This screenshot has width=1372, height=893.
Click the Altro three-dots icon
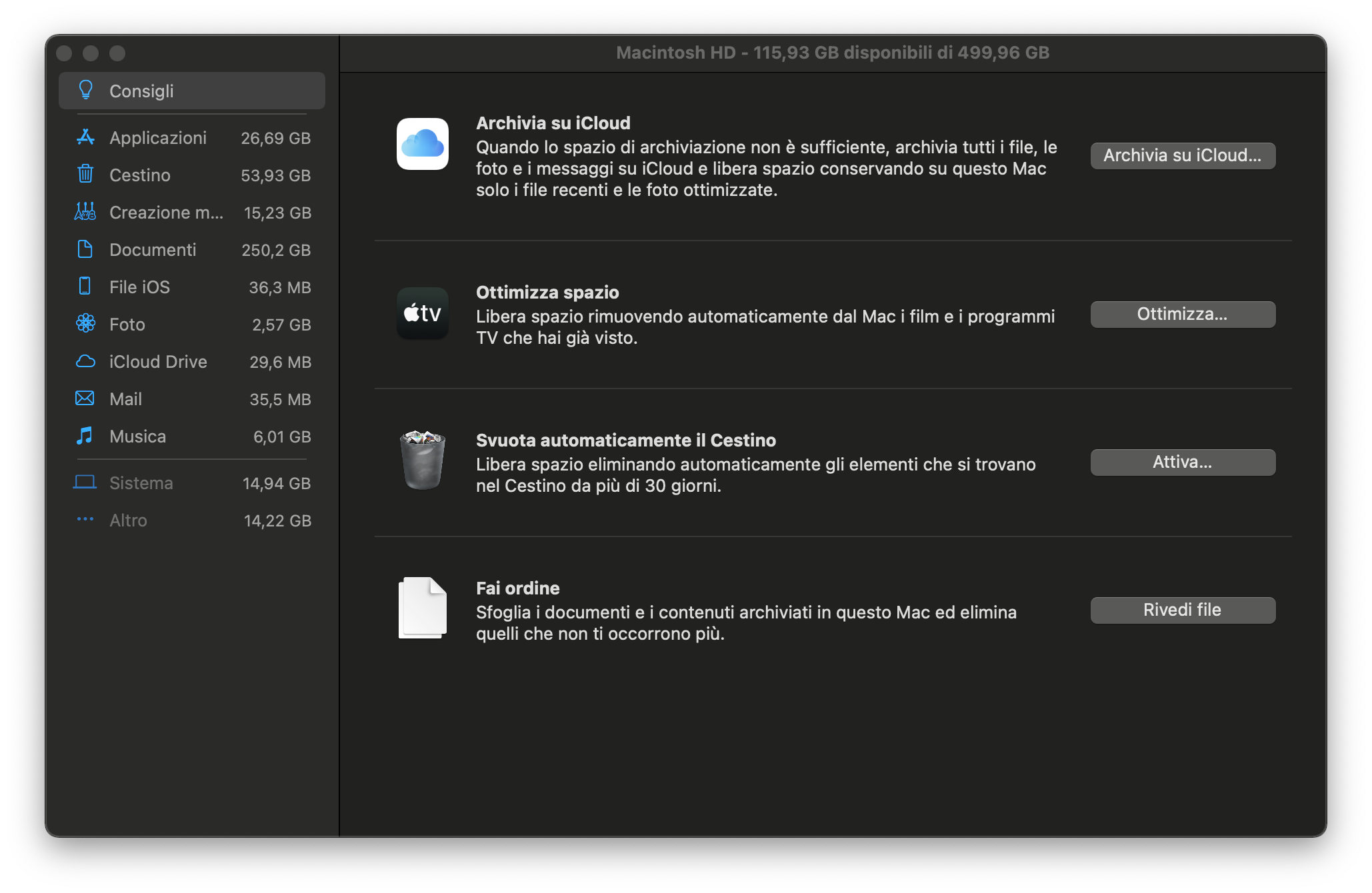[x=85, y=518]
